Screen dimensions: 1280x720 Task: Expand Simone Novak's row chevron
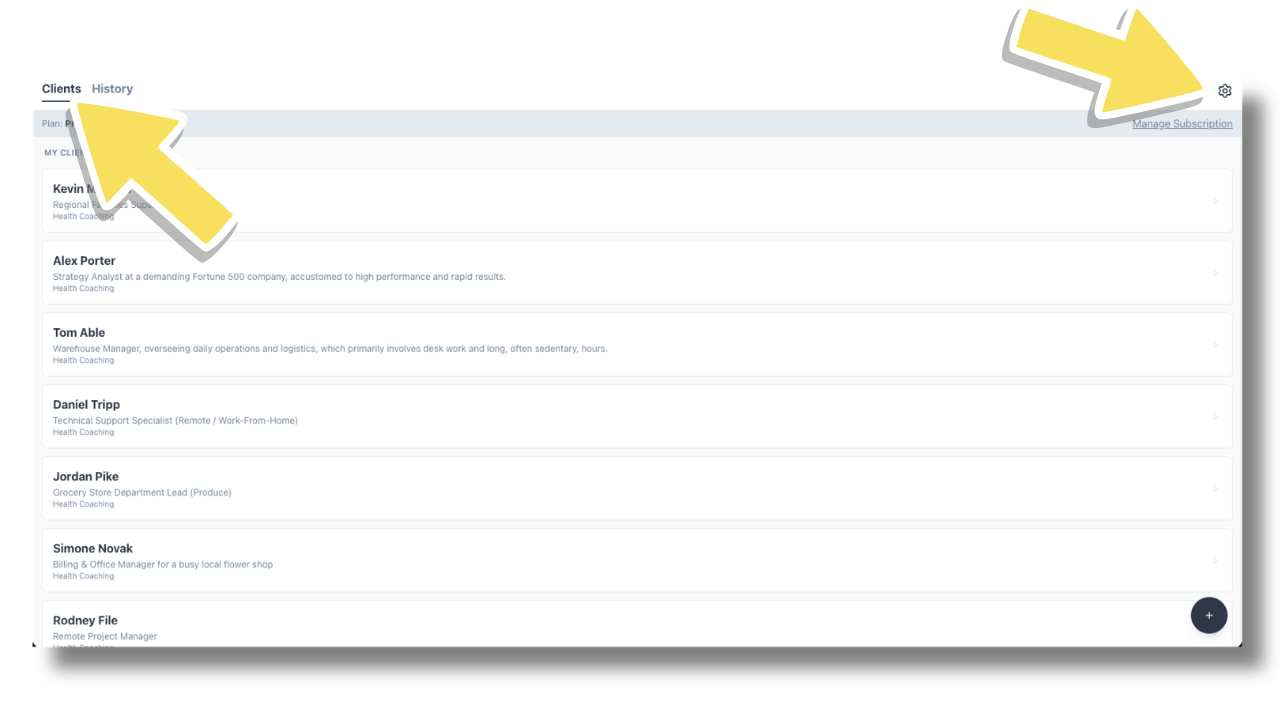[x=1216, y=560]
